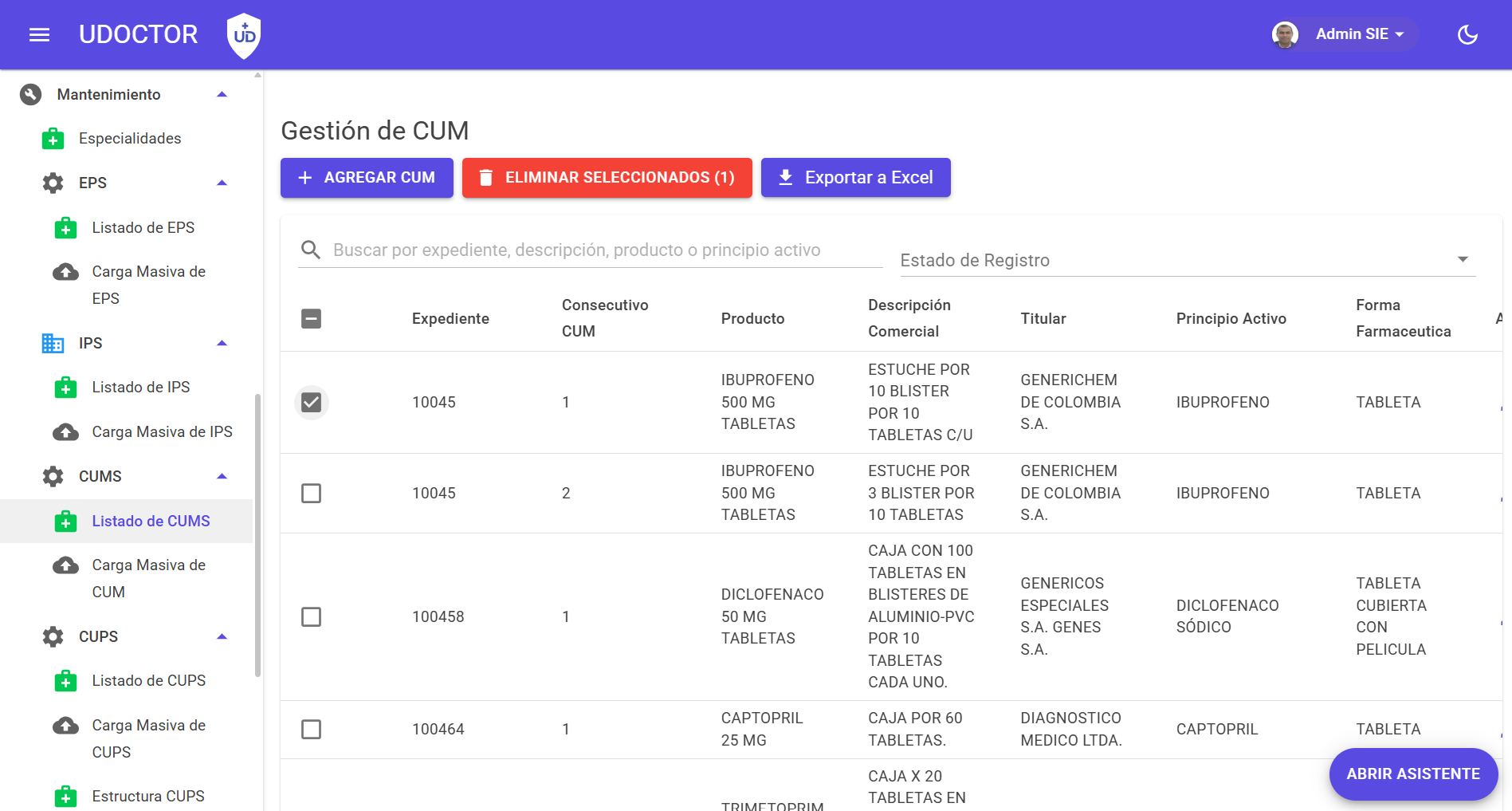1512x811 pixels.
Task: Check the row for expediente 100458
Action: (x=312, y=617)
